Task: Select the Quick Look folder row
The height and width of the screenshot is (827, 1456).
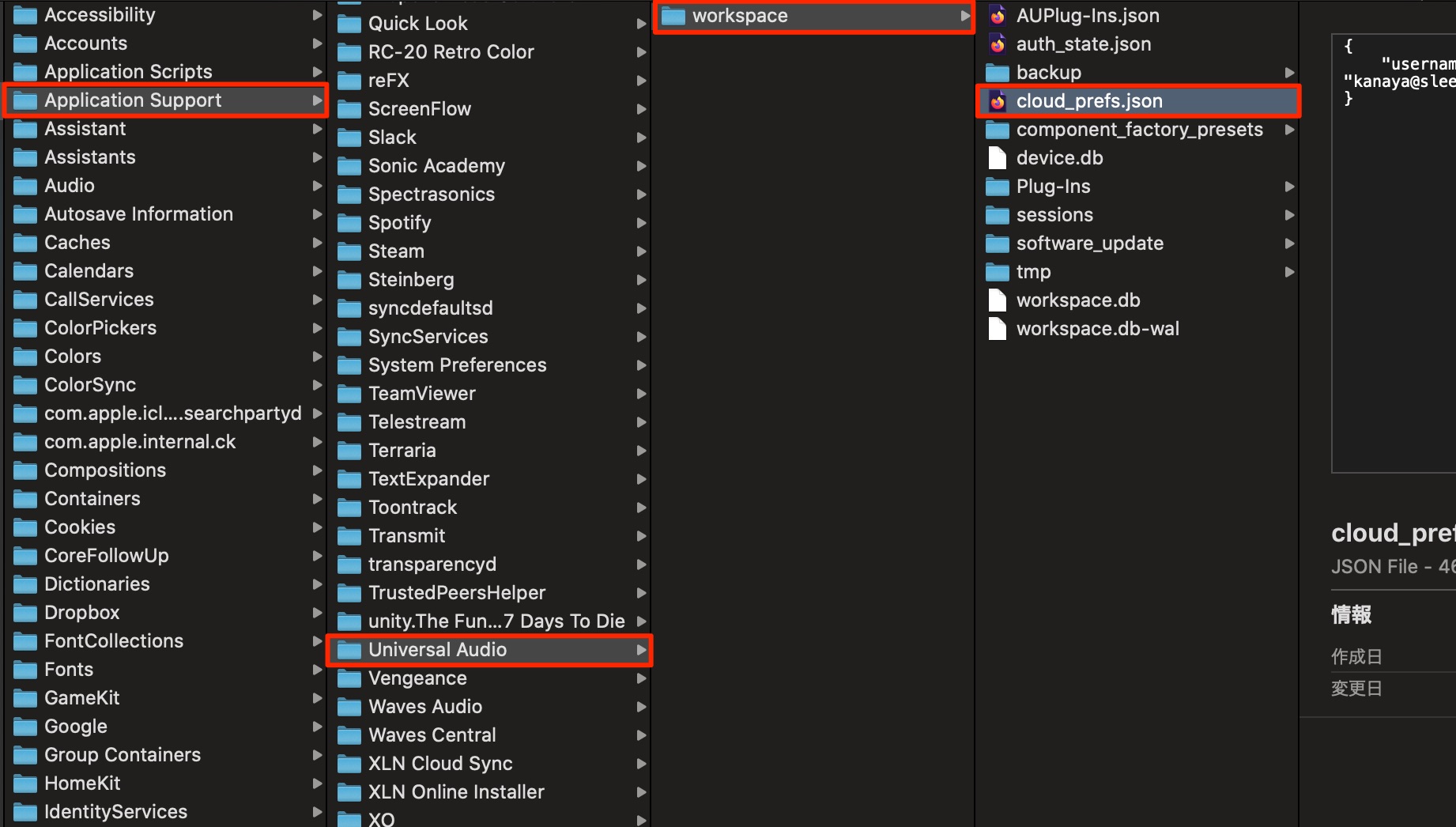Action: click(x=490, y=24)
